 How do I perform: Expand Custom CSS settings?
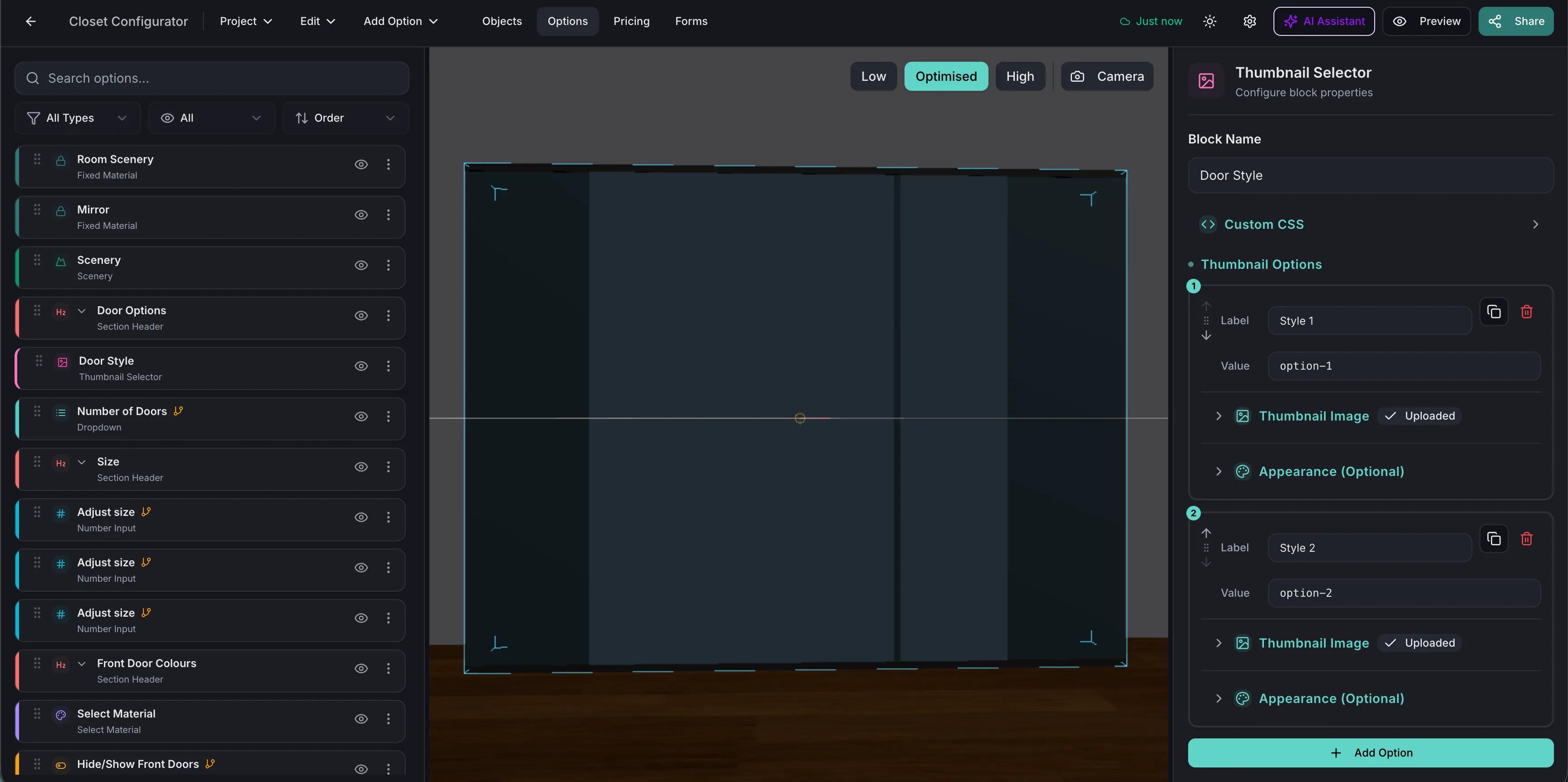(1370, 225)
